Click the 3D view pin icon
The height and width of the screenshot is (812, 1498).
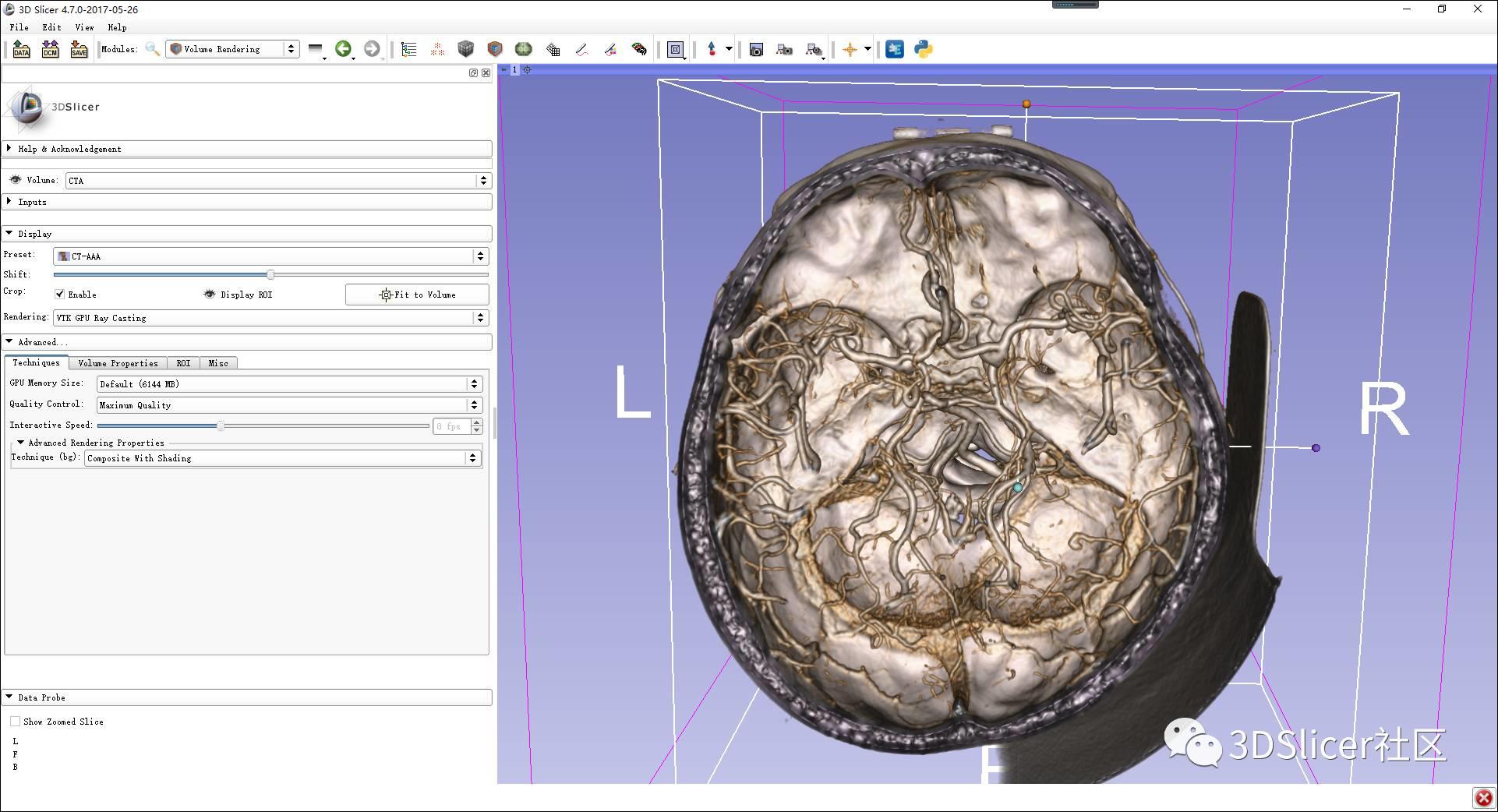[x=504, y=69]
